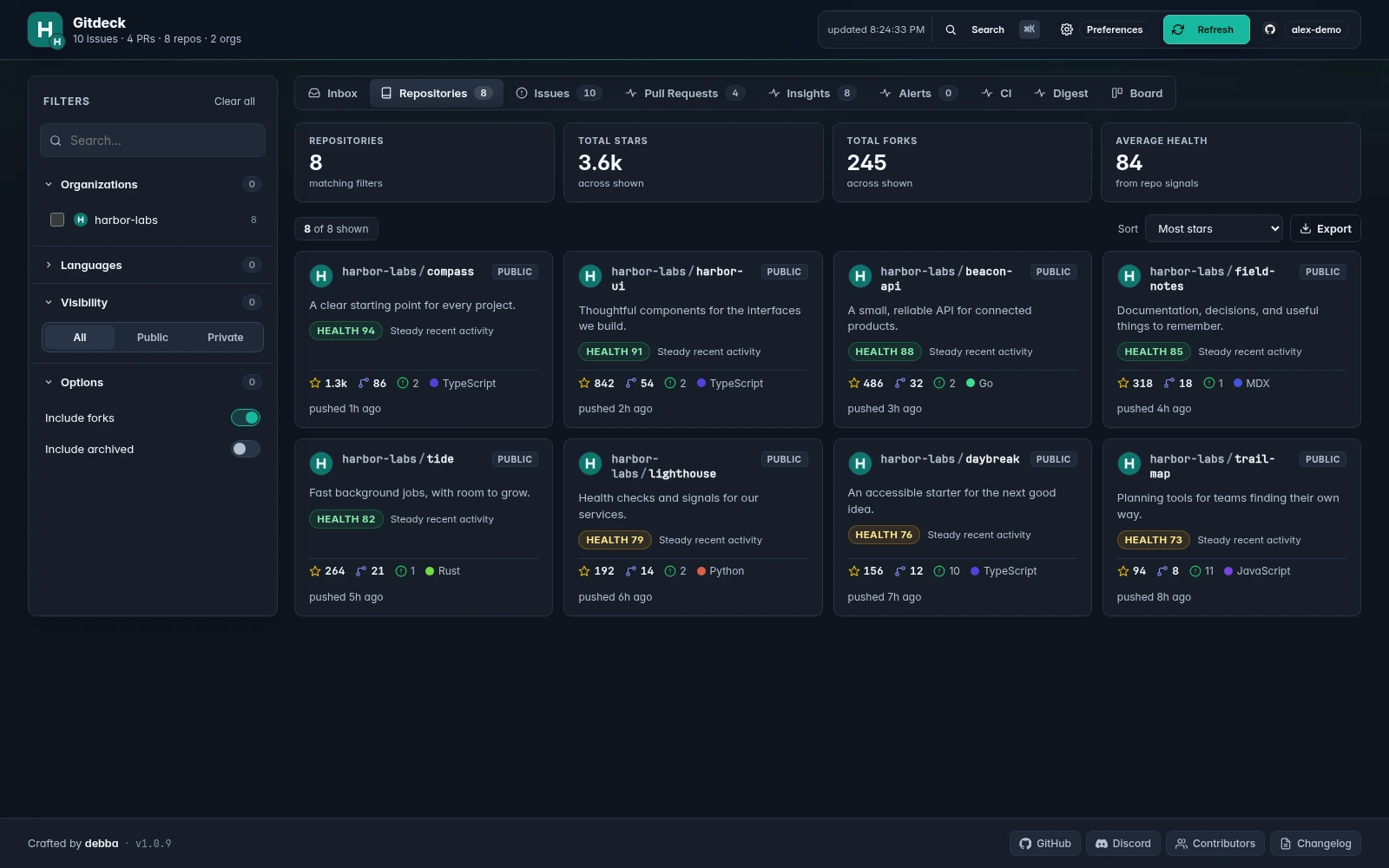This screenshot has width=1389, height=868.
Task: Enable the Include archived toggle
Action: [246, 449]
